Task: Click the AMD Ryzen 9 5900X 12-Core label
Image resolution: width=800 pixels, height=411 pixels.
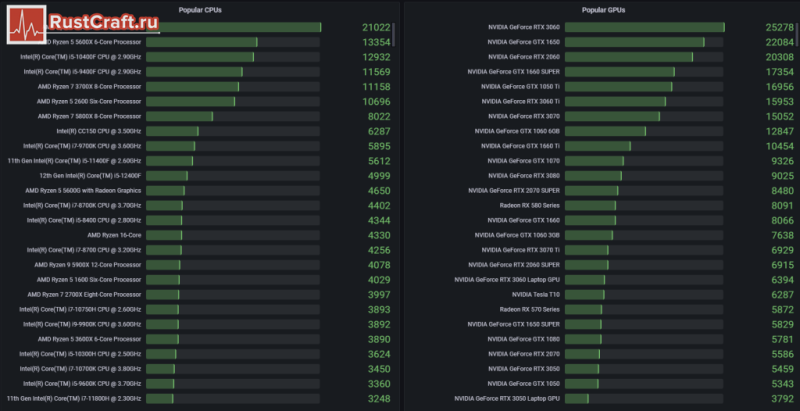Action: 88,265
